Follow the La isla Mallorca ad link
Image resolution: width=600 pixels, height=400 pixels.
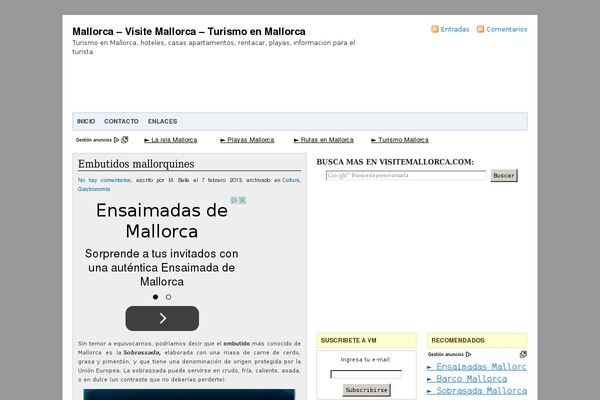coord(171,140)
